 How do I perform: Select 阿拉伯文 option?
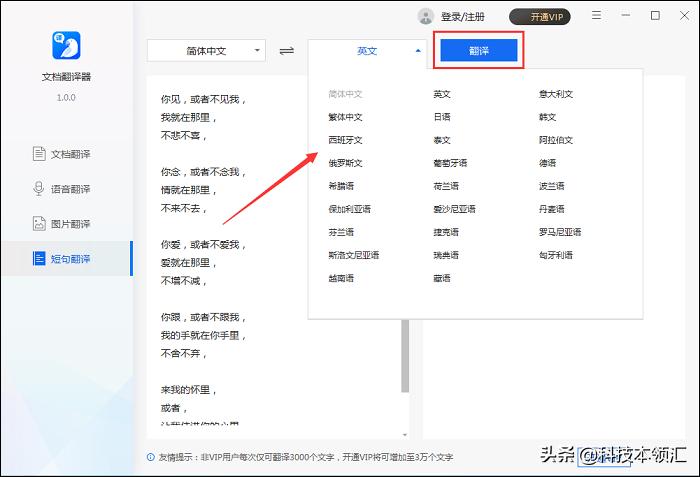pyautogui.click(x=556, y=140)
